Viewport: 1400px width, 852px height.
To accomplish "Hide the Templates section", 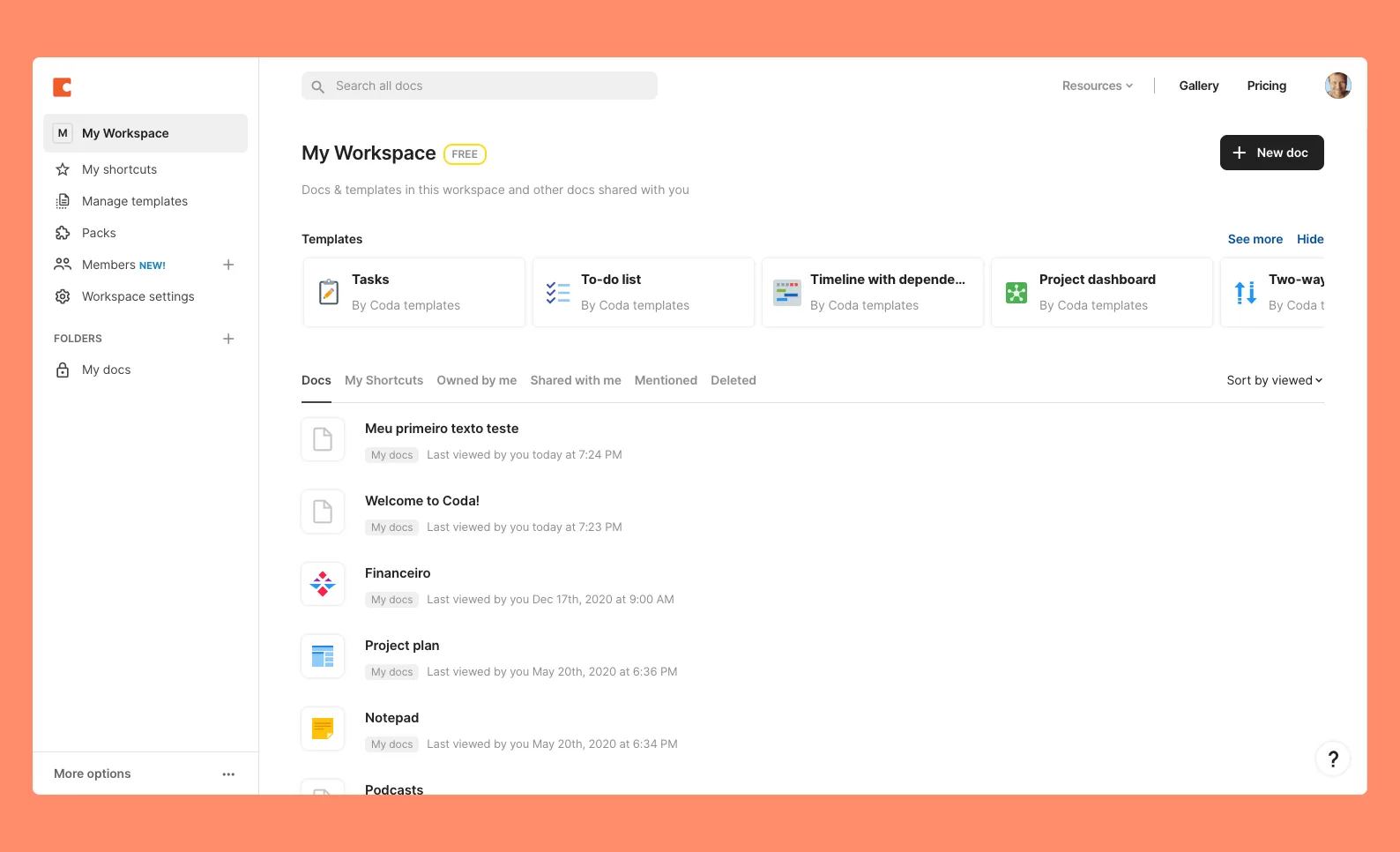I will coord(1310,239).
